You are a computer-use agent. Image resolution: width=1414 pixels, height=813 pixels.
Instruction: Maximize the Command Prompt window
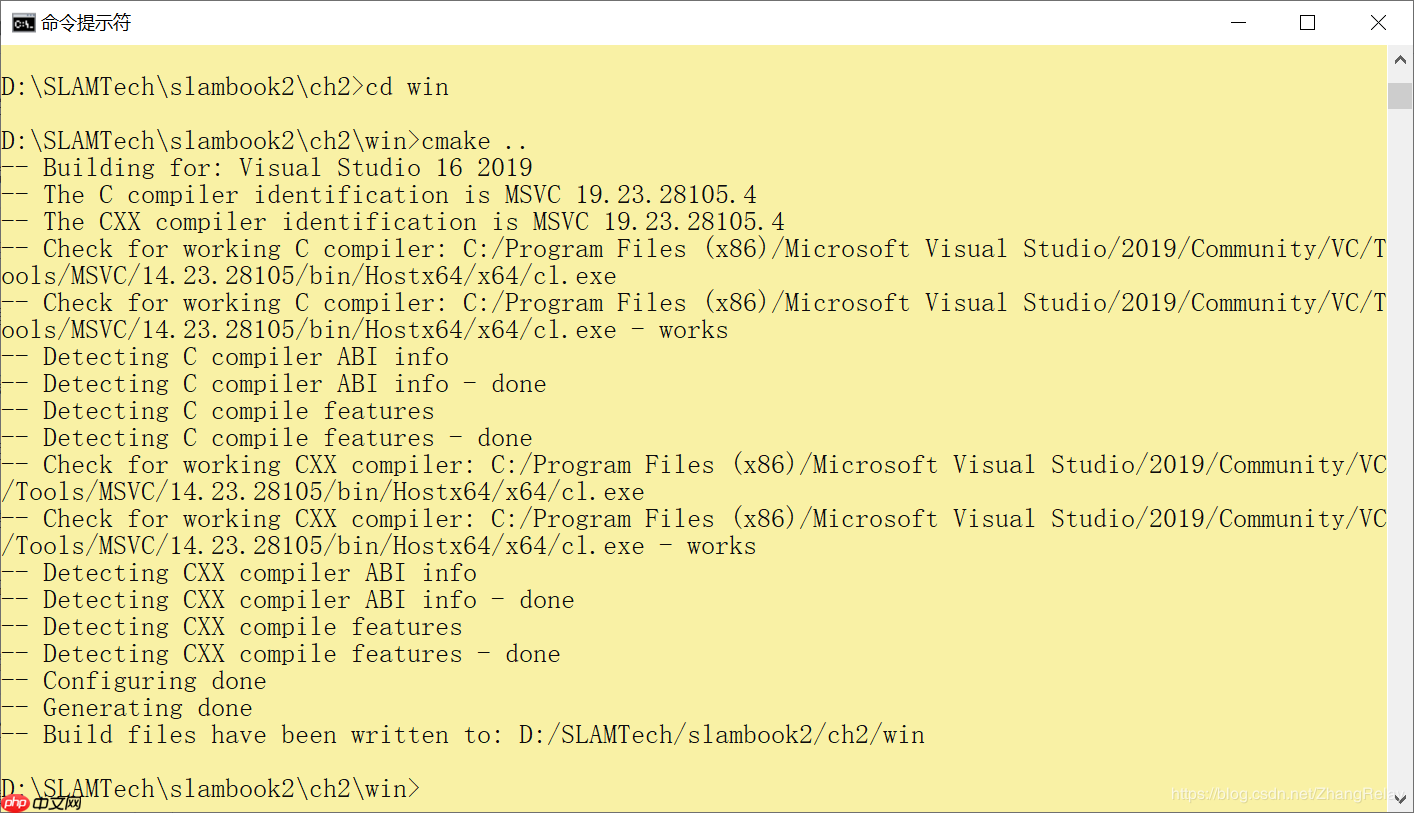pos(1307,23)
